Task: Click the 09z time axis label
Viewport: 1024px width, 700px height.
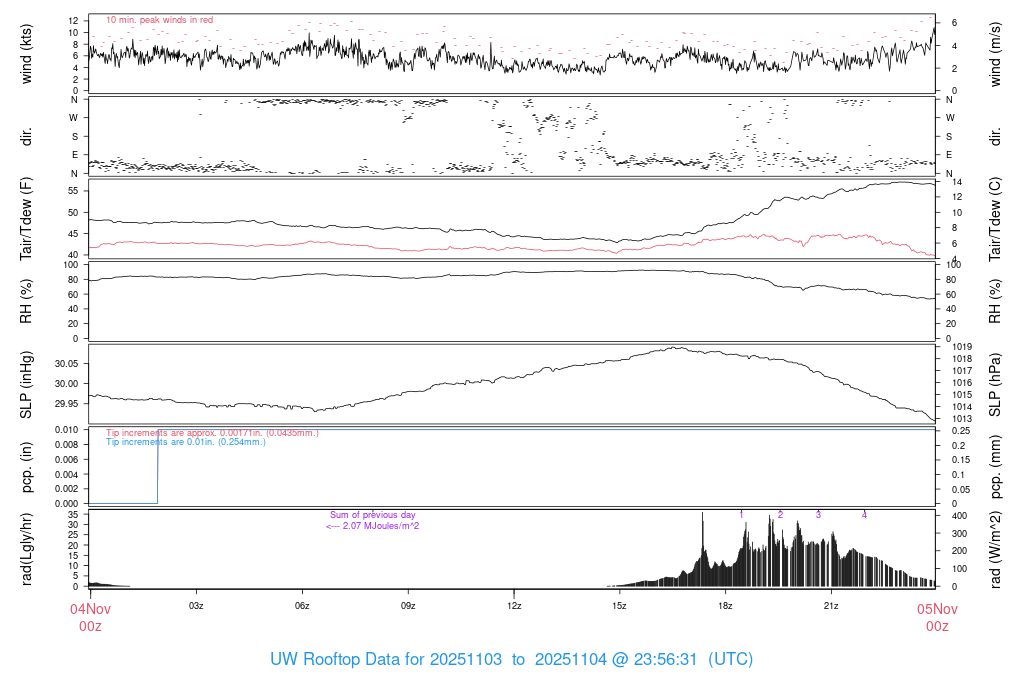Action: click(408, 606)
